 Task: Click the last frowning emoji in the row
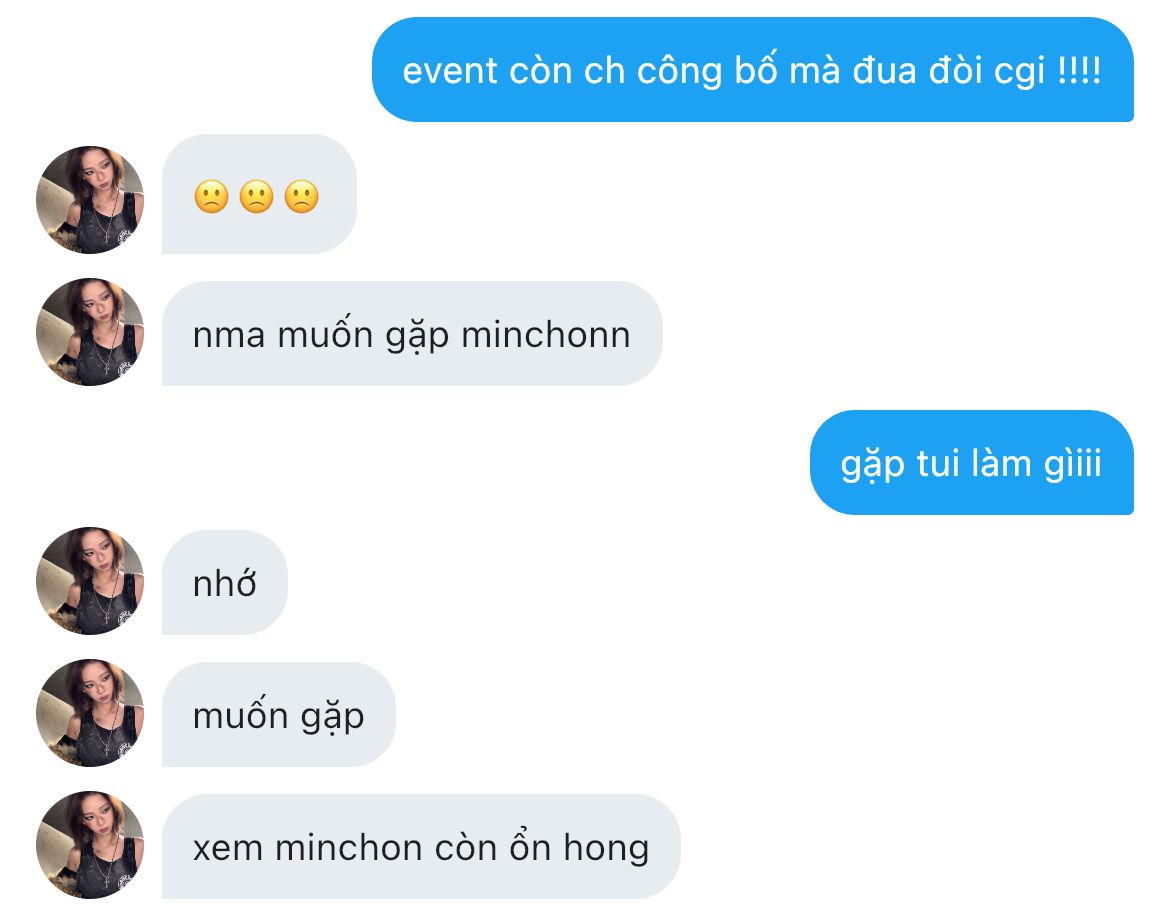click(302, 197)
